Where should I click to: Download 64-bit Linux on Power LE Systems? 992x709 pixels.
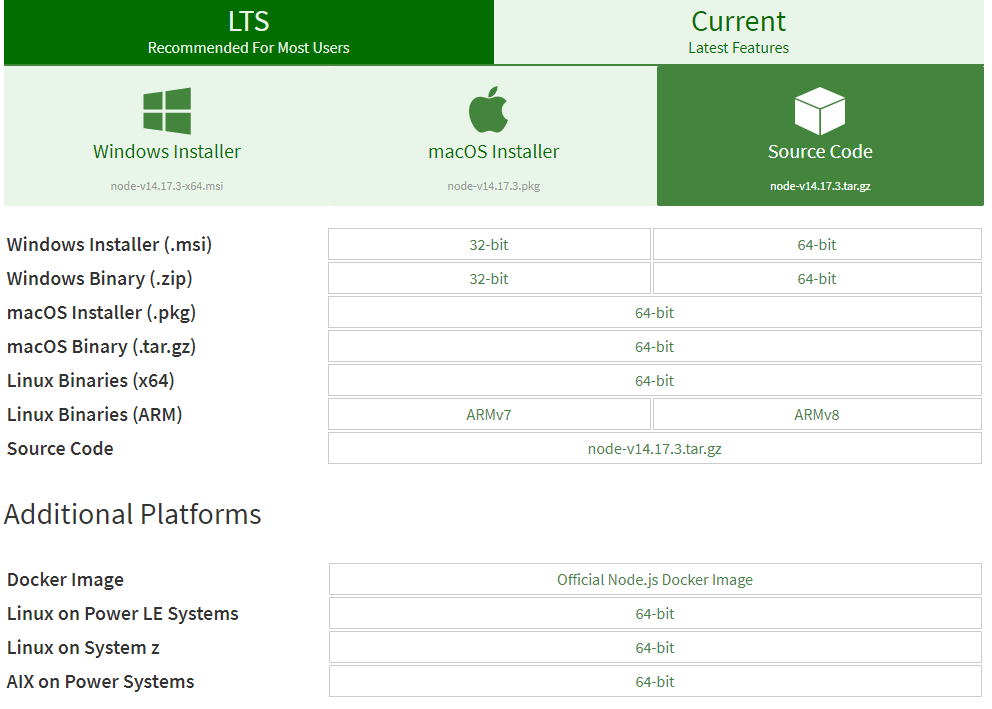(x=655, y=614)
